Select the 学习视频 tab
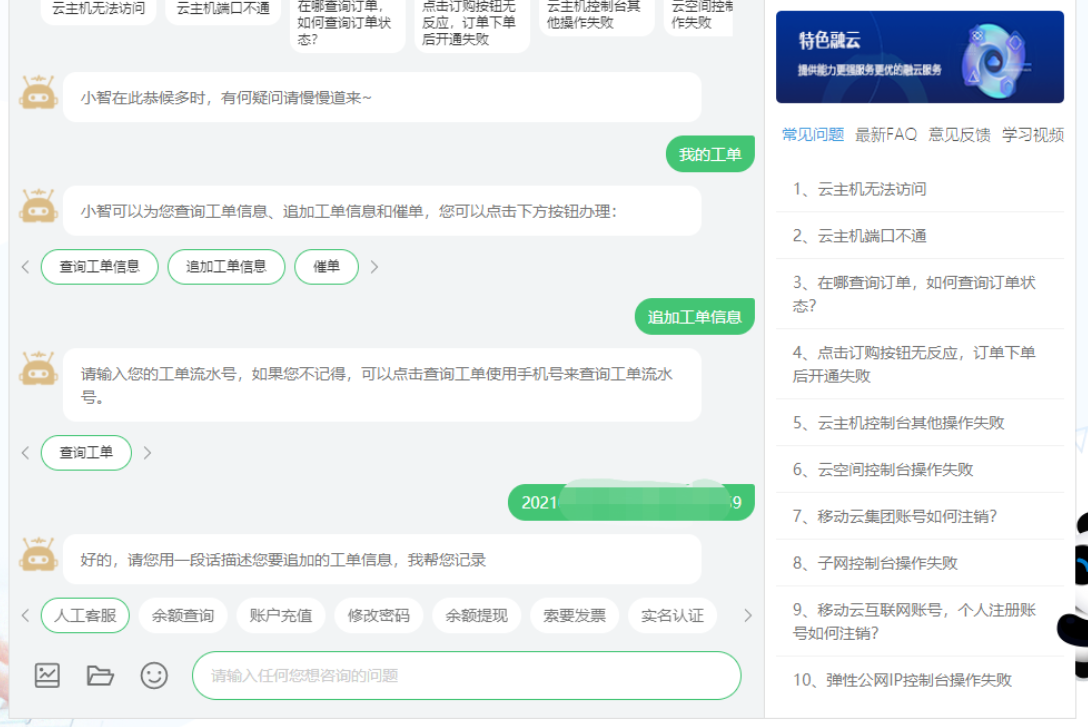This screenshot has width=1088, height=727. (x=1032, y=134)
